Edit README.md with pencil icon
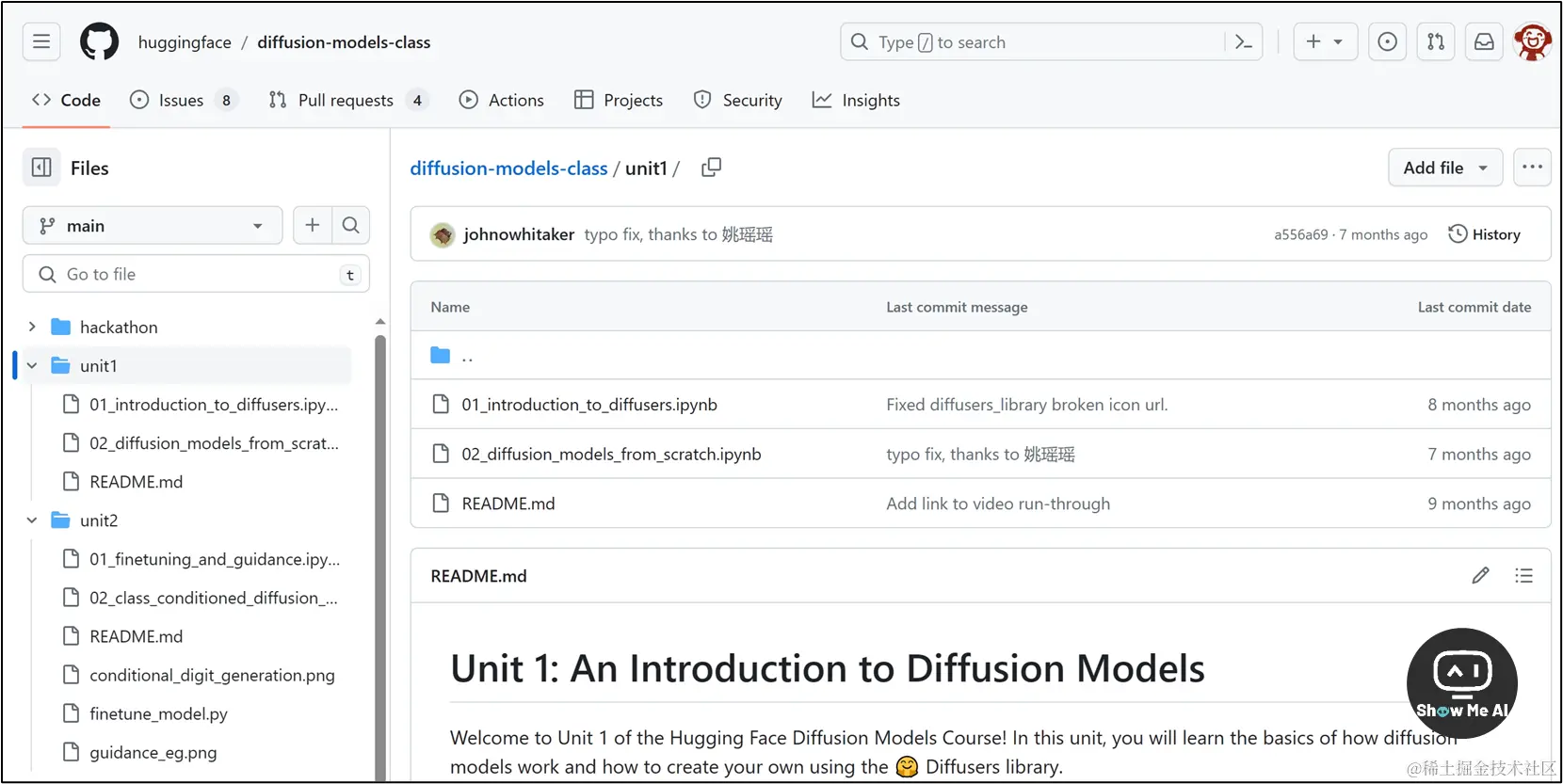Screen dimensions: 1563x784 coord(1480,575)
